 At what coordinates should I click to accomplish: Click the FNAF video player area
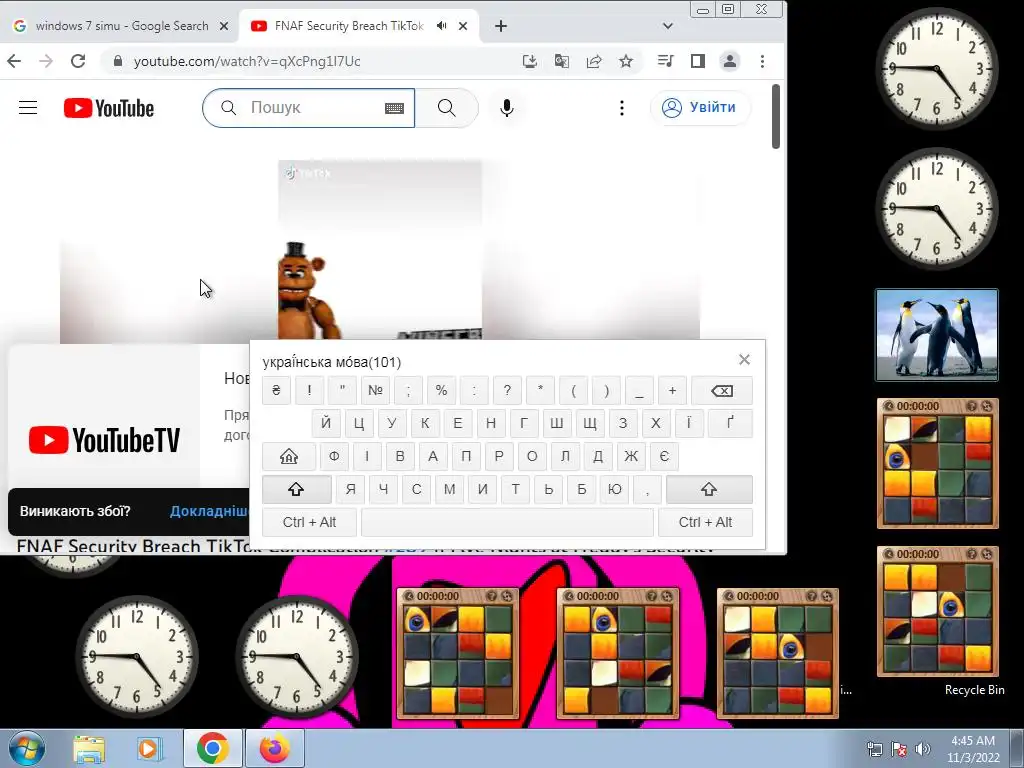click(x=379, y=251)
